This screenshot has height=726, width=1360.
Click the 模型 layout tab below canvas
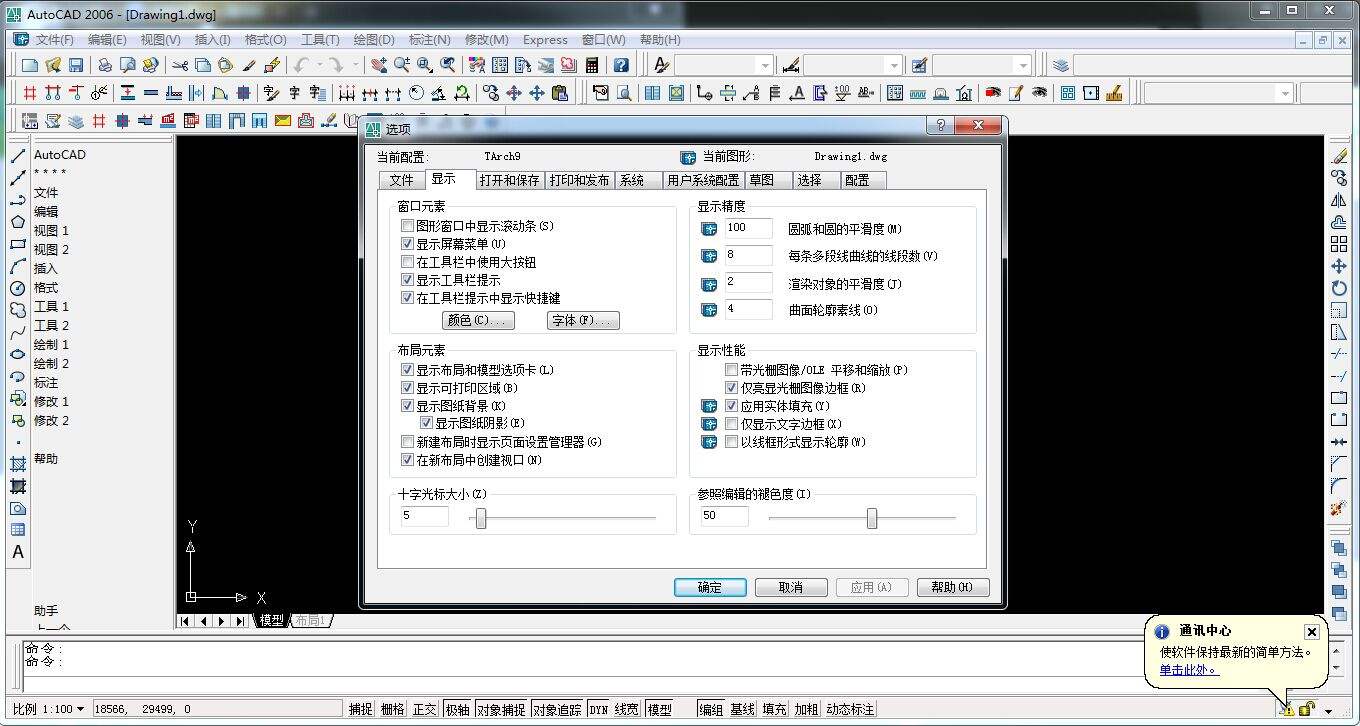(x=271, y=621)
